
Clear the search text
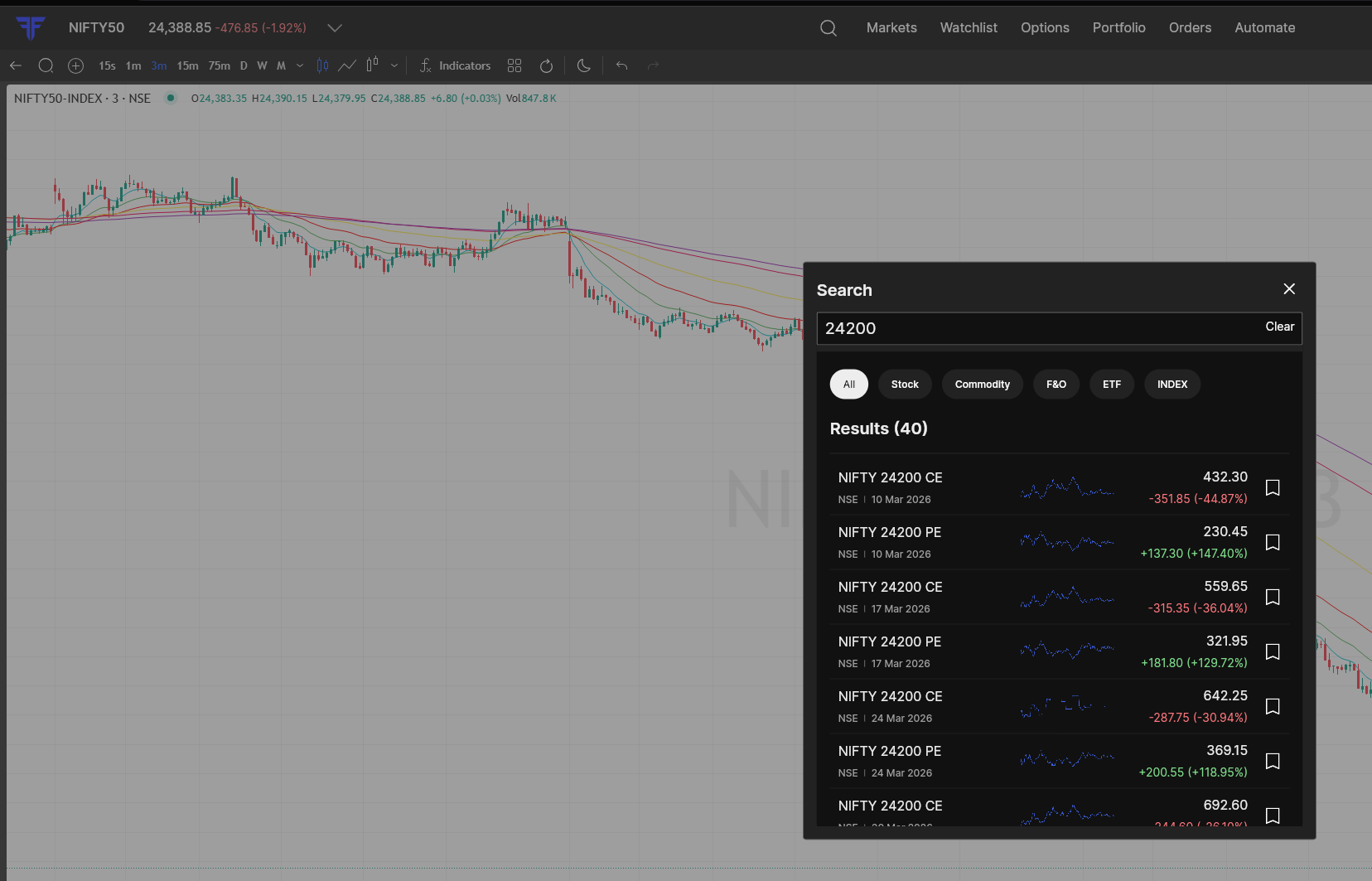[1279, 327]
